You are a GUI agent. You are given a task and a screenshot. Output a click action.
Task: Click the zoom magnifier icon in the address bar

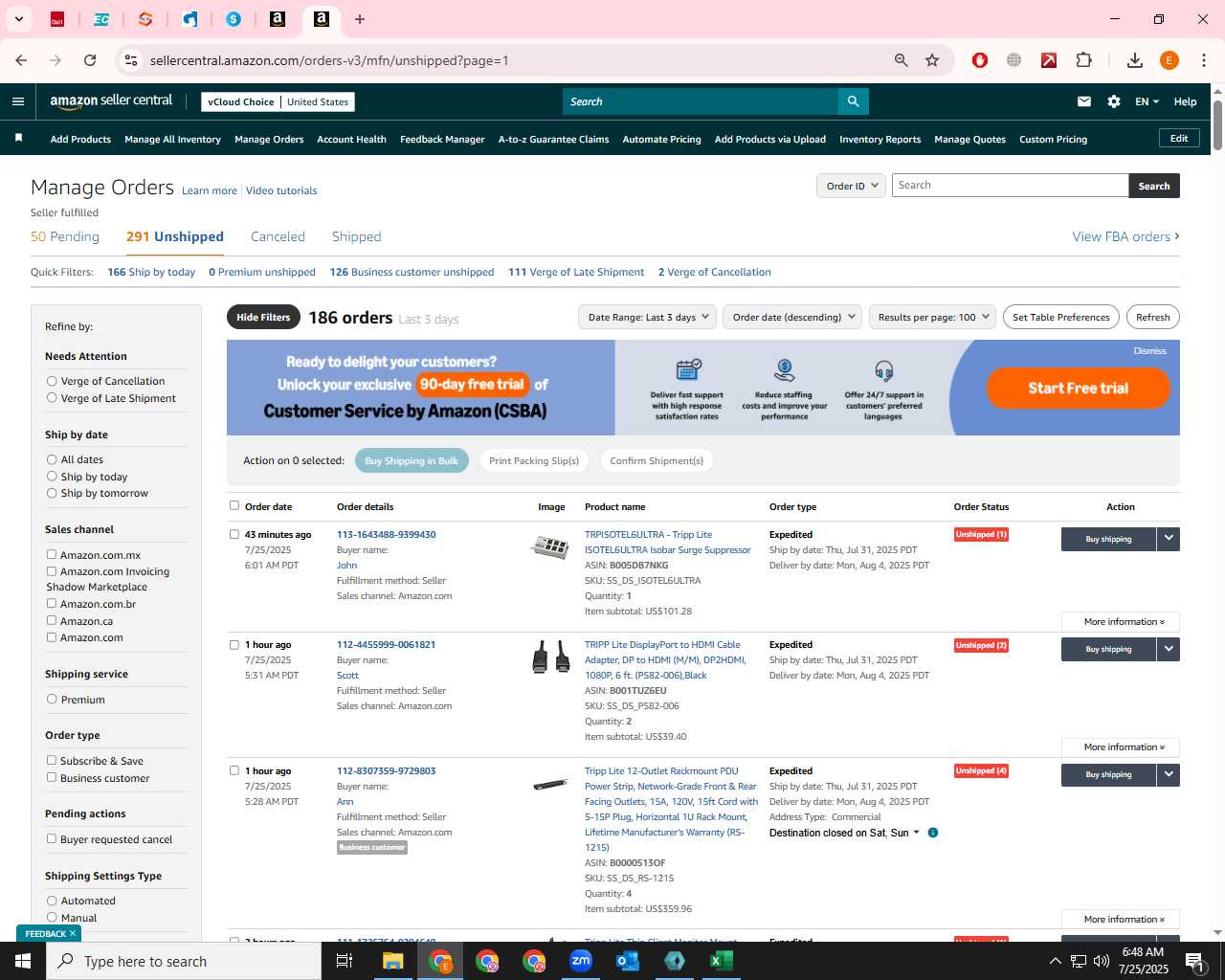[901, 60]
